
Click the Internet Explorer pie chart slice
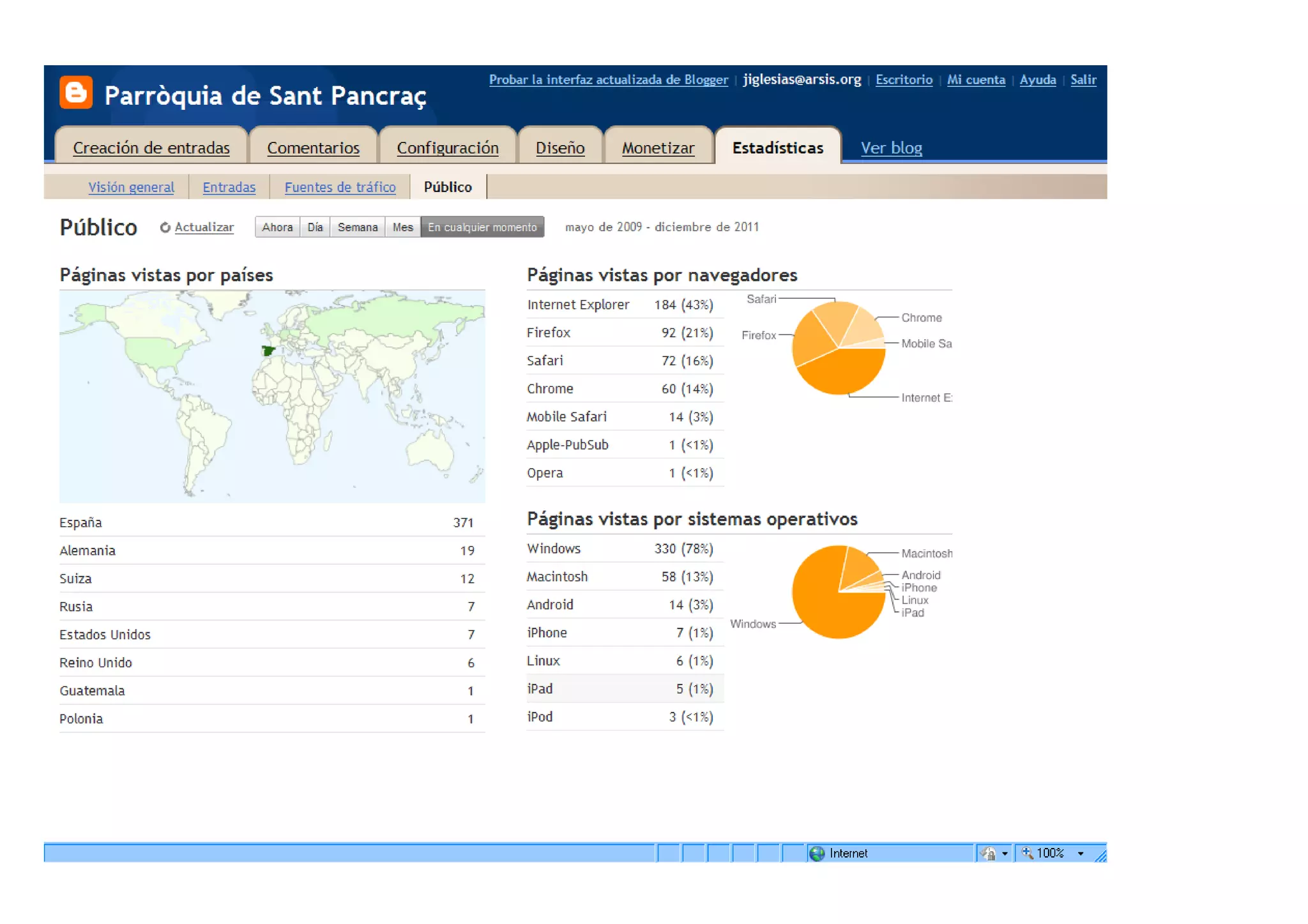(x=845, y=372)
